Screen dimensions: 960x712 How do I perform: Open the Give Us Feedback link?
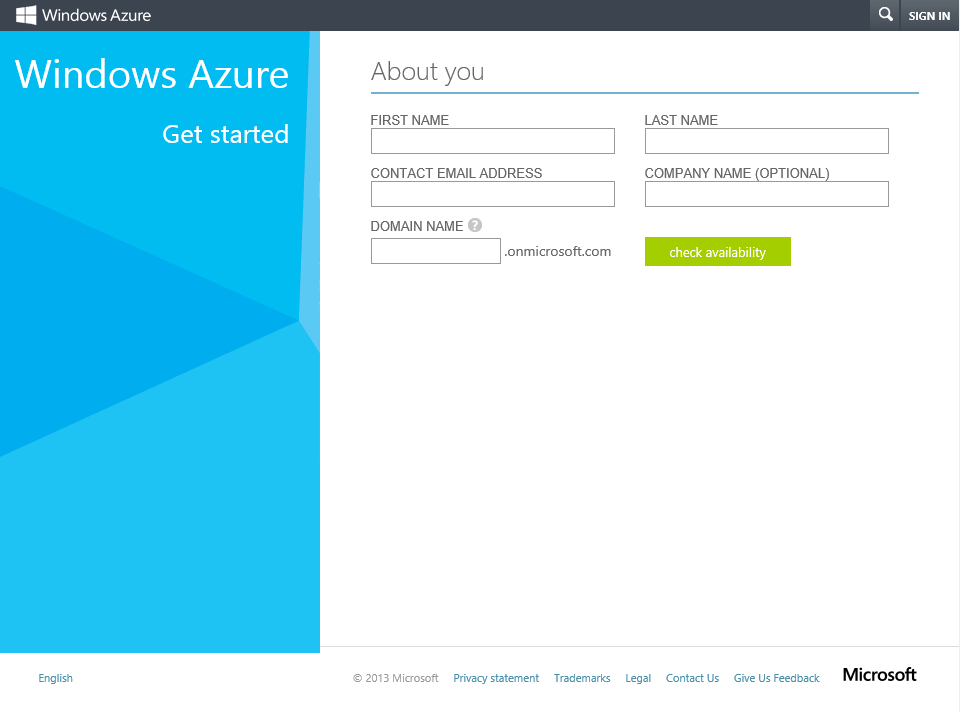[x=776, y=678]
